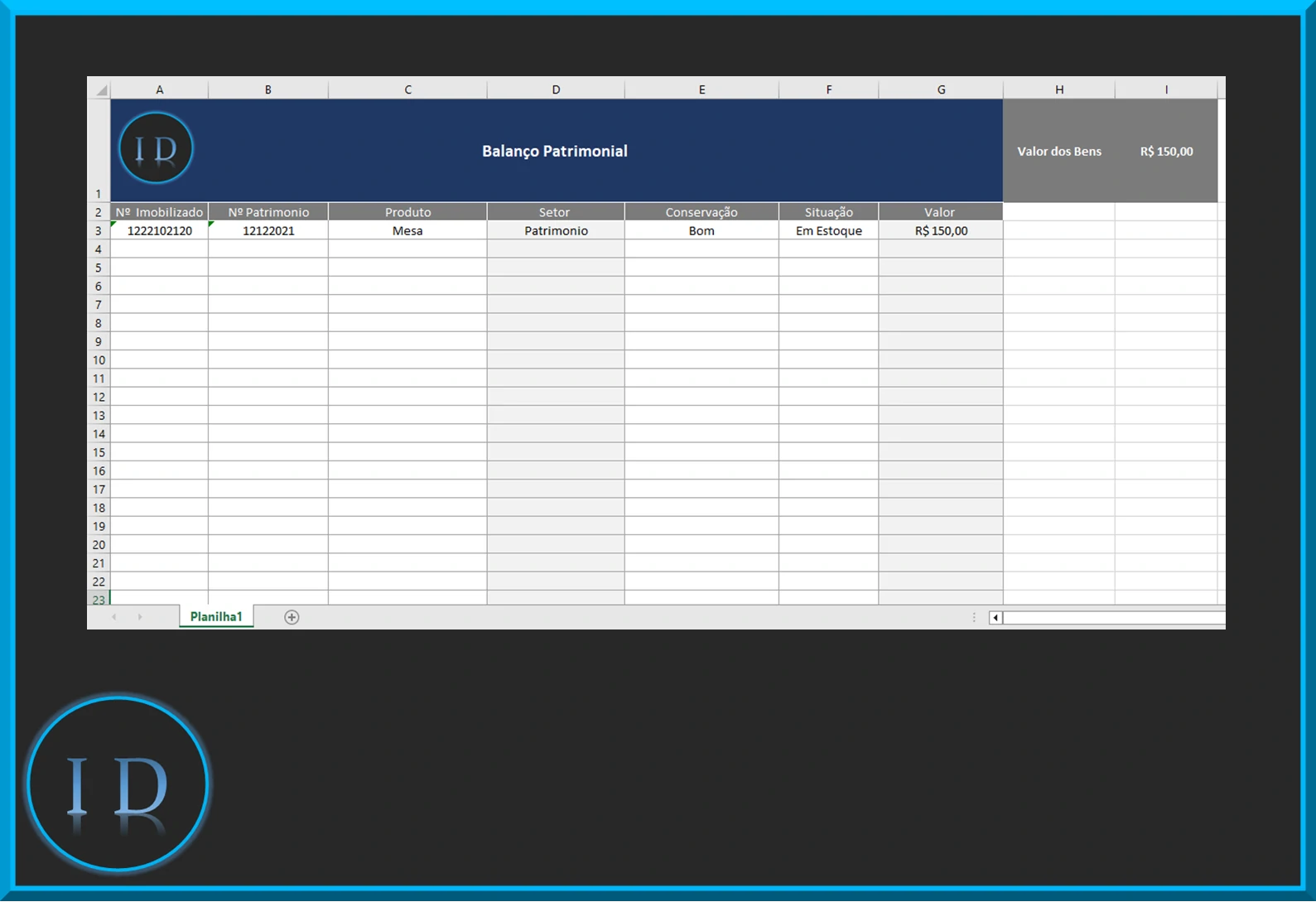Image resolution: width=1316 pixels, height=902 pixels.
Task: Click the add new sheet plus icon
Action: pyautogui.click(x=292, y=617)
